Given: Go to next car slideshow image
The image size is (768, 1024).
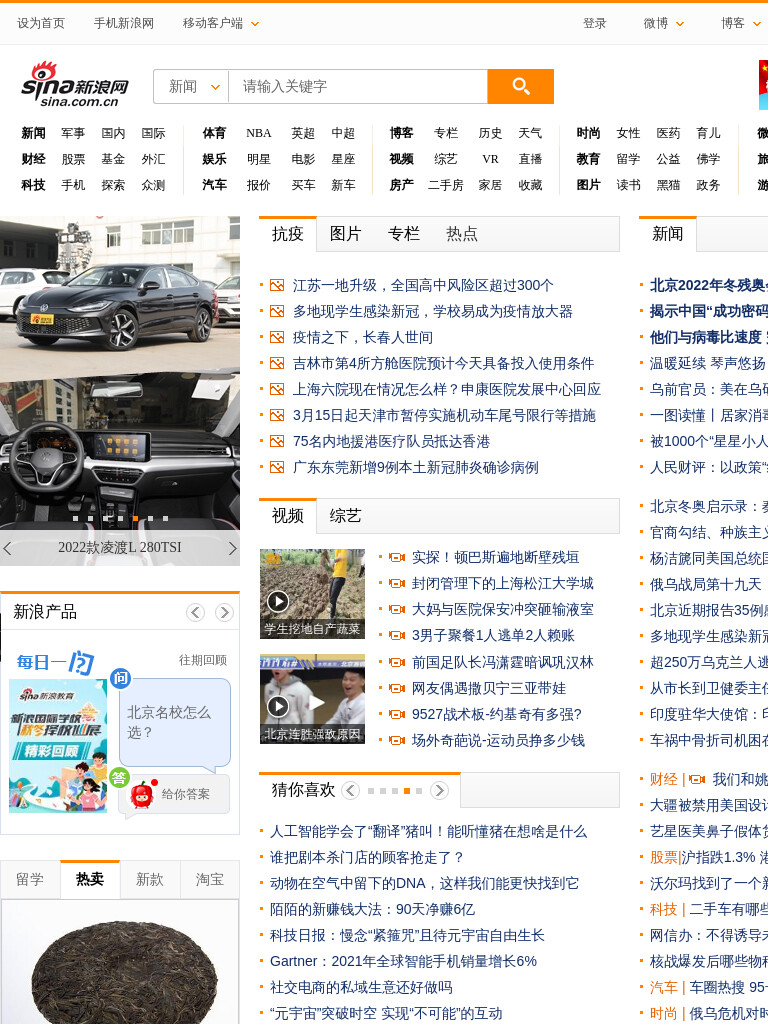Looking at the screenshot, I should (x=232, y=549).
